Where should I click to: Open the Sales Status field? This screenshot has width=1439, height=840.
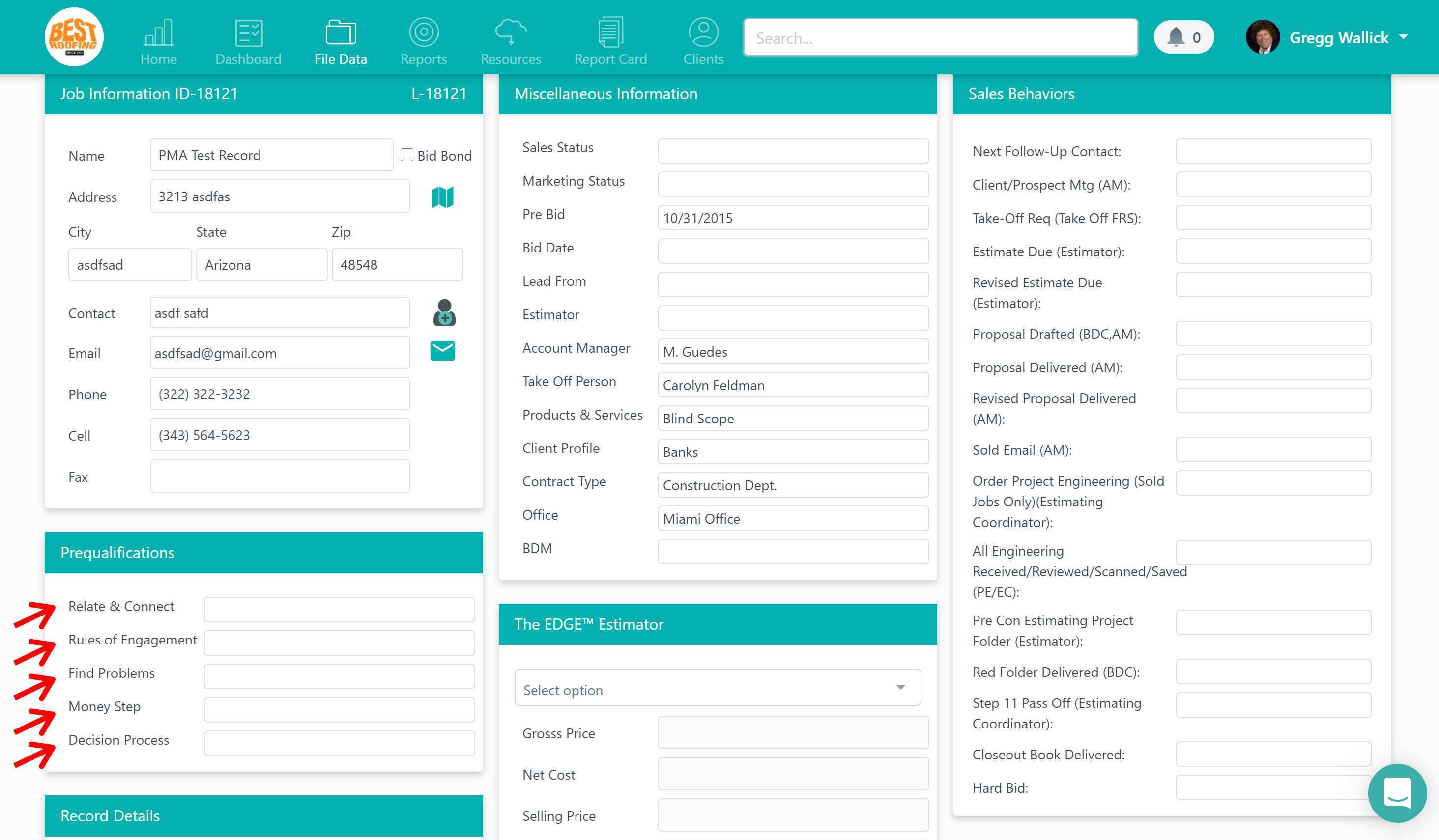[793, 151]
